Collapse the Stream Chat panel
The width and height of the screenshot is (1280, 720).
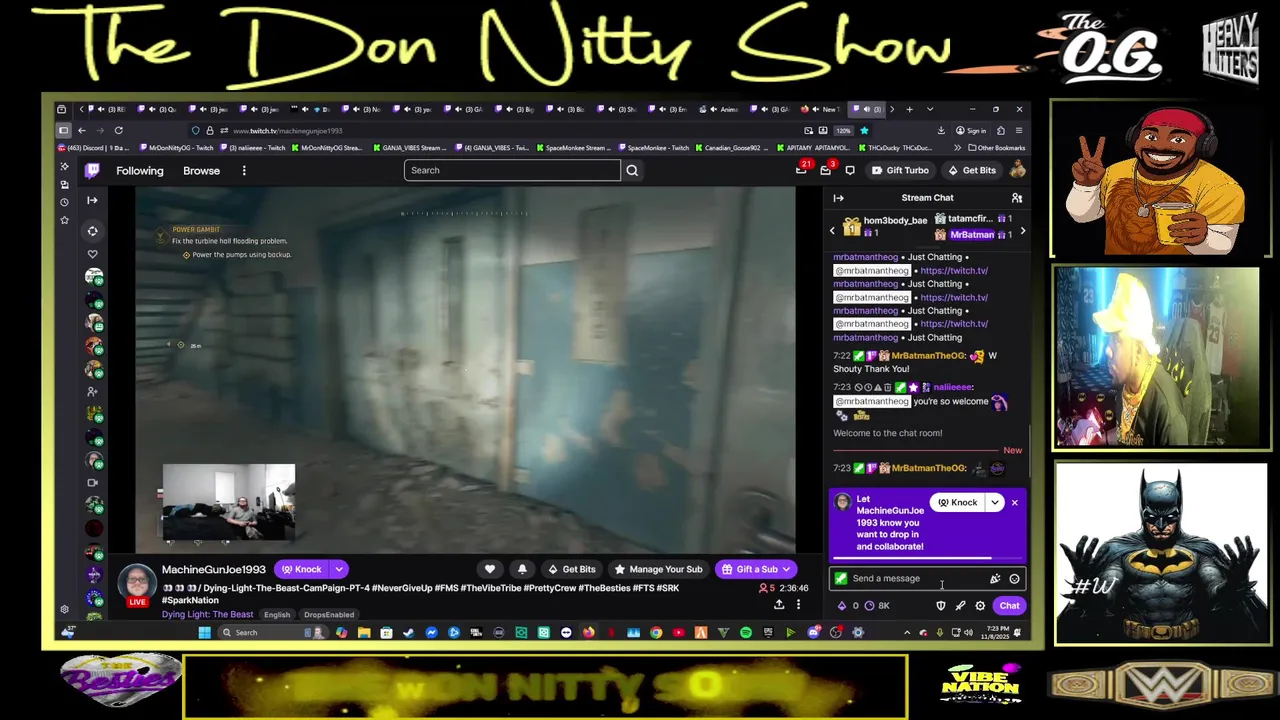click(x=838, y=198)
